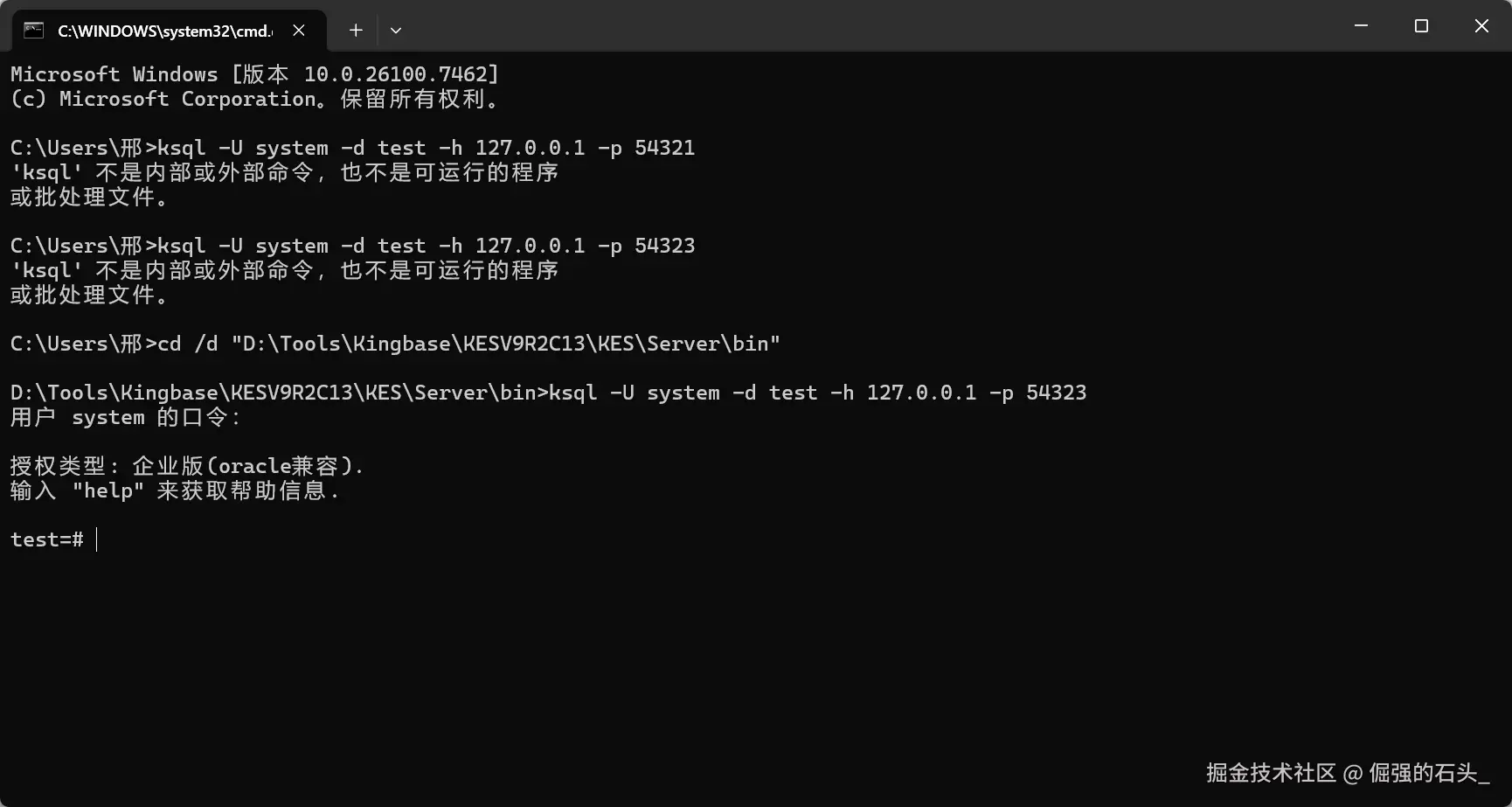The height and width of the screenshot is (807, 1512).
Task: Click the ksql command with port 54321
Action: pos(352,148)
